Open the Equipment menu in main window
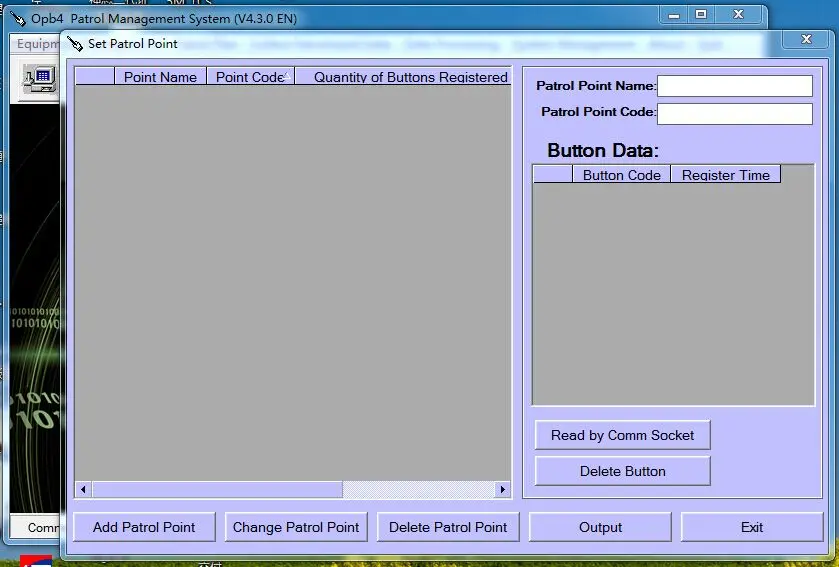Viewport: 839px width, 567px height. pos(37,43)
